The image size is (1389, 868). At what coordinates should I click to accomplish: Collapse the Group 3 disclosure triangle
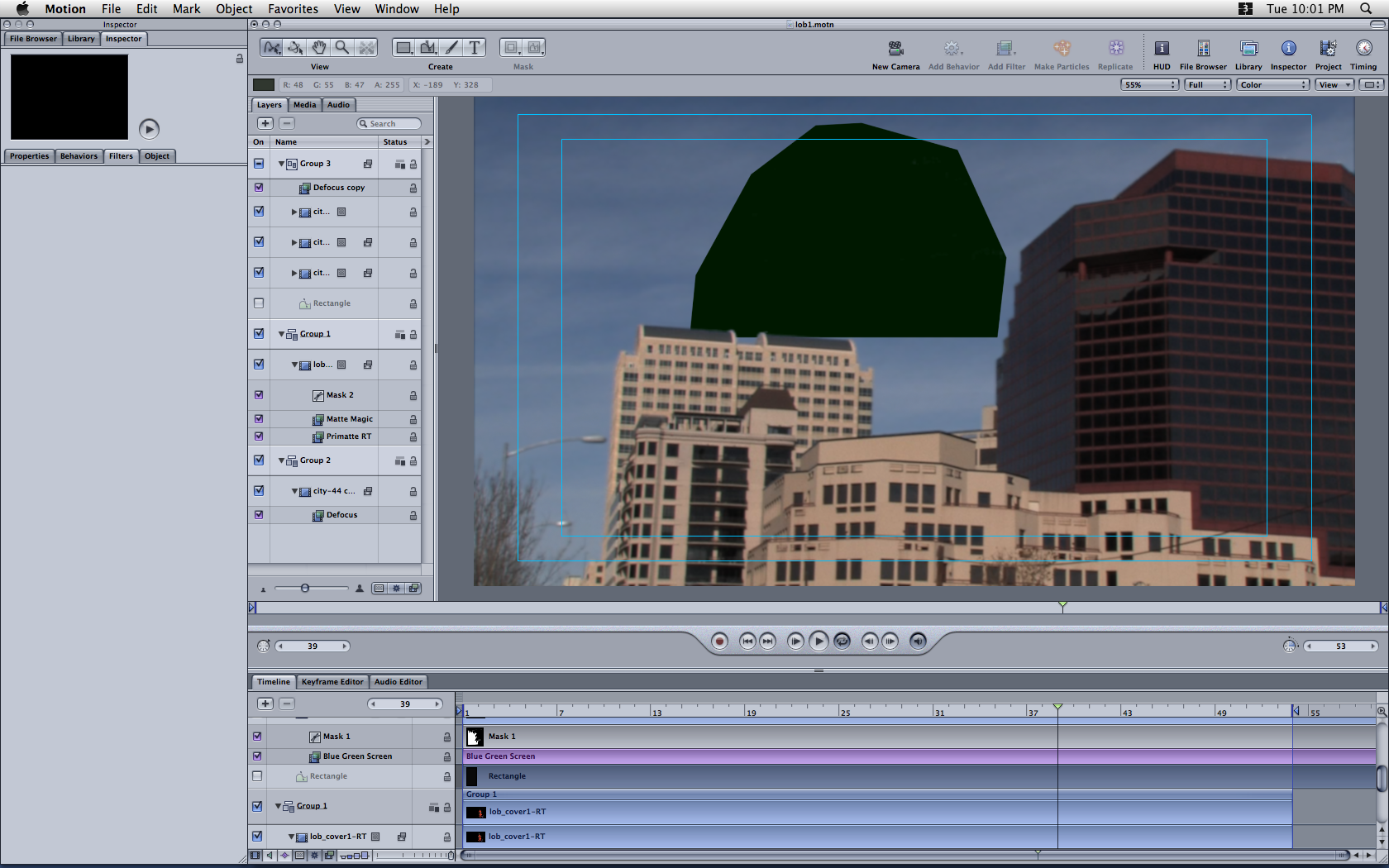[x=281, y=164]
